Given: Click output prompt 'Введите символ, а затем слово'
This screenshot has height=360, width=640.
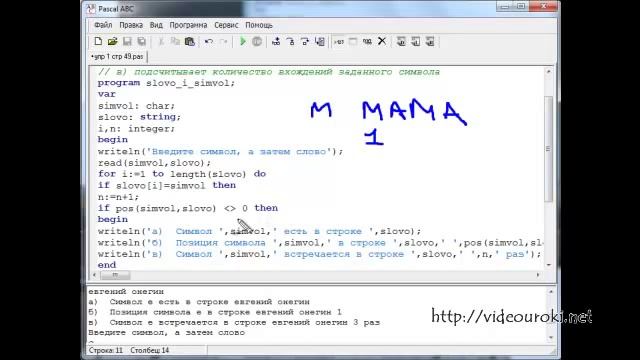Looking at the screenshot, I should tap(167, 332).
